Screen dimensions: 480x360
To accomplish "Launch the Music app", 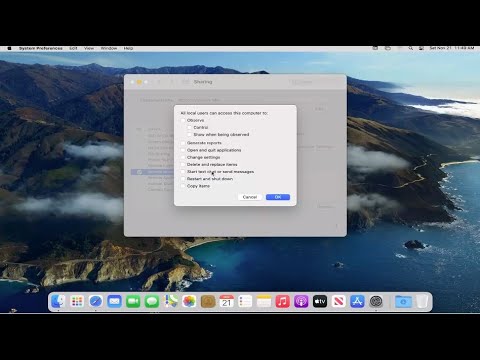I will [283, 302].
